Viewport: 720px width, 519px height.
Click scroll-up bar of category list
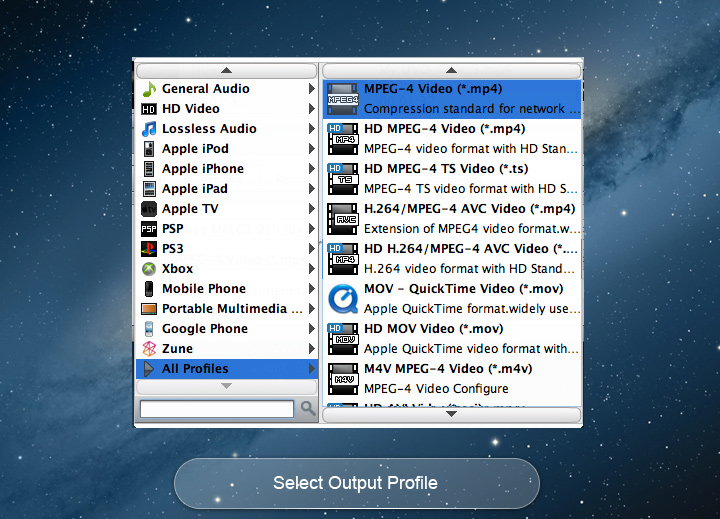pyautogui.click(x=226, y=71)
